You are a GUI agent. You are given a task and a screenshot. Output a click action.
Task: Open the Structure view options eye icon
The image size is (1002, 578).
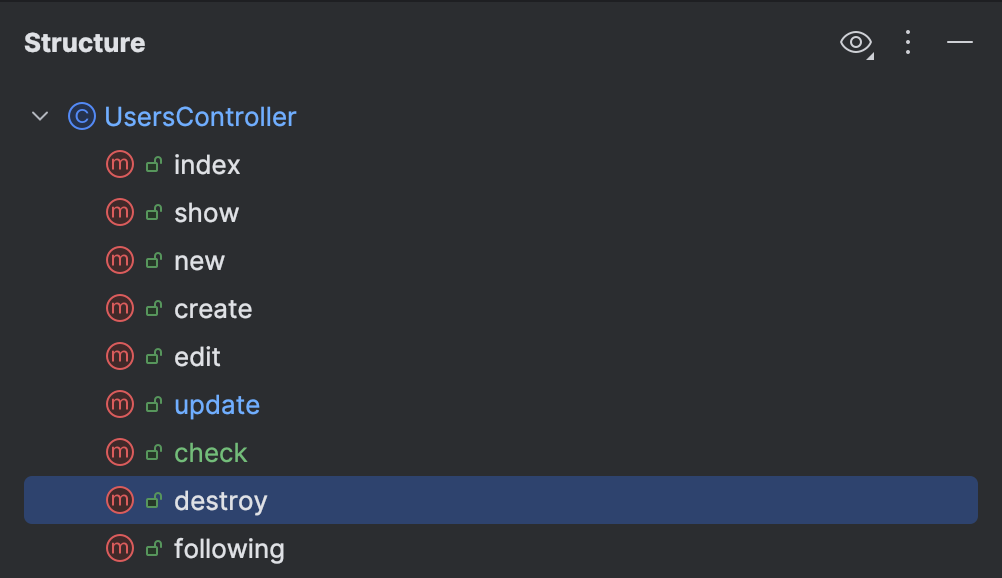pyautogui.click(x=856, y=42)
